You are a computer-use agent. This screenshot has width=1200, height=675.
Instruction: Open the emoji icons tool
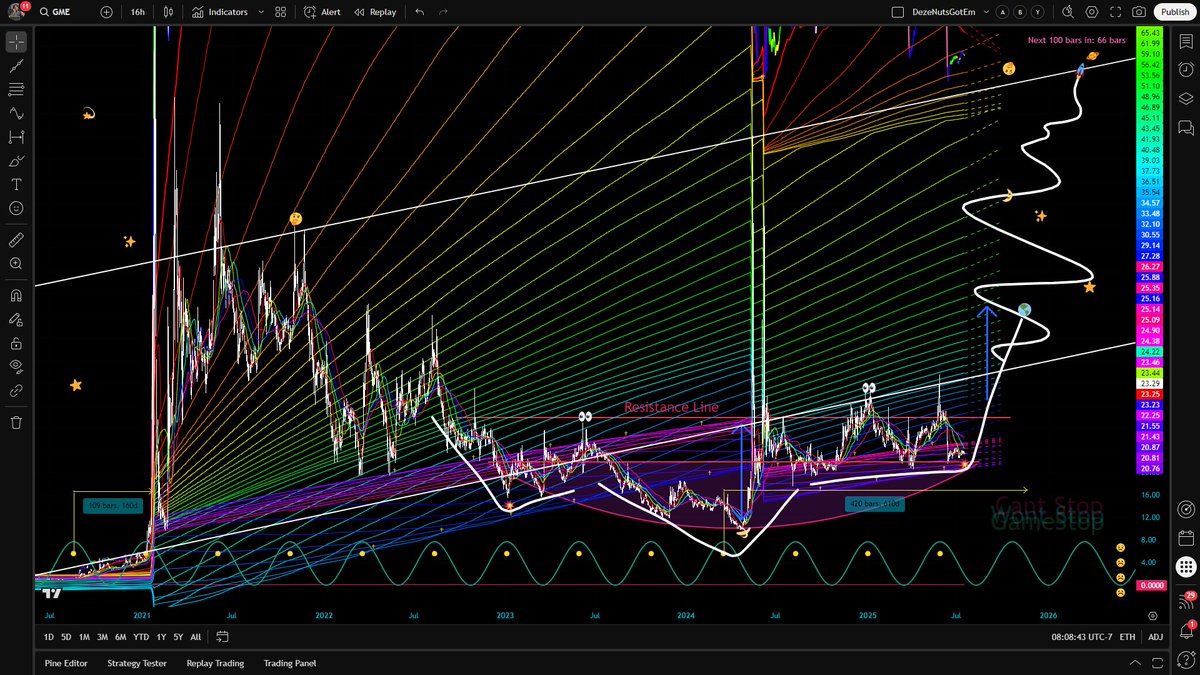click(x=16, y=208)
